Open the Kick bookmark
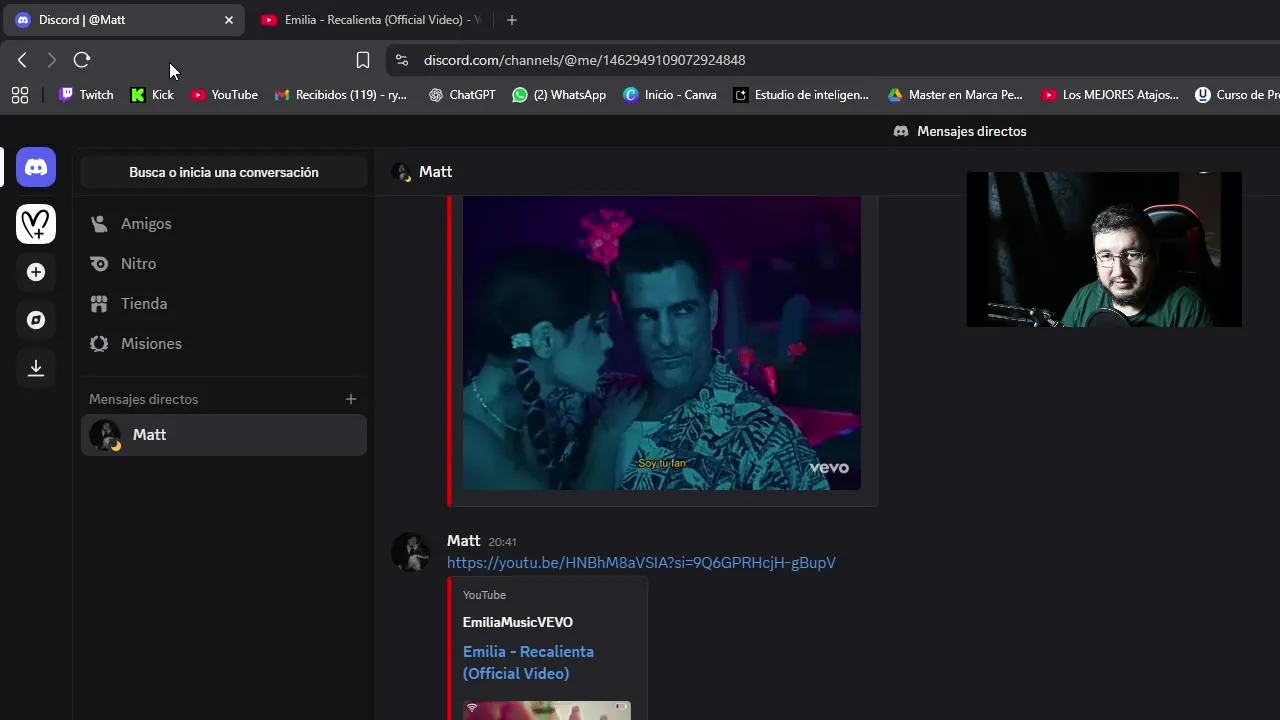 click(x=152, y=95)
